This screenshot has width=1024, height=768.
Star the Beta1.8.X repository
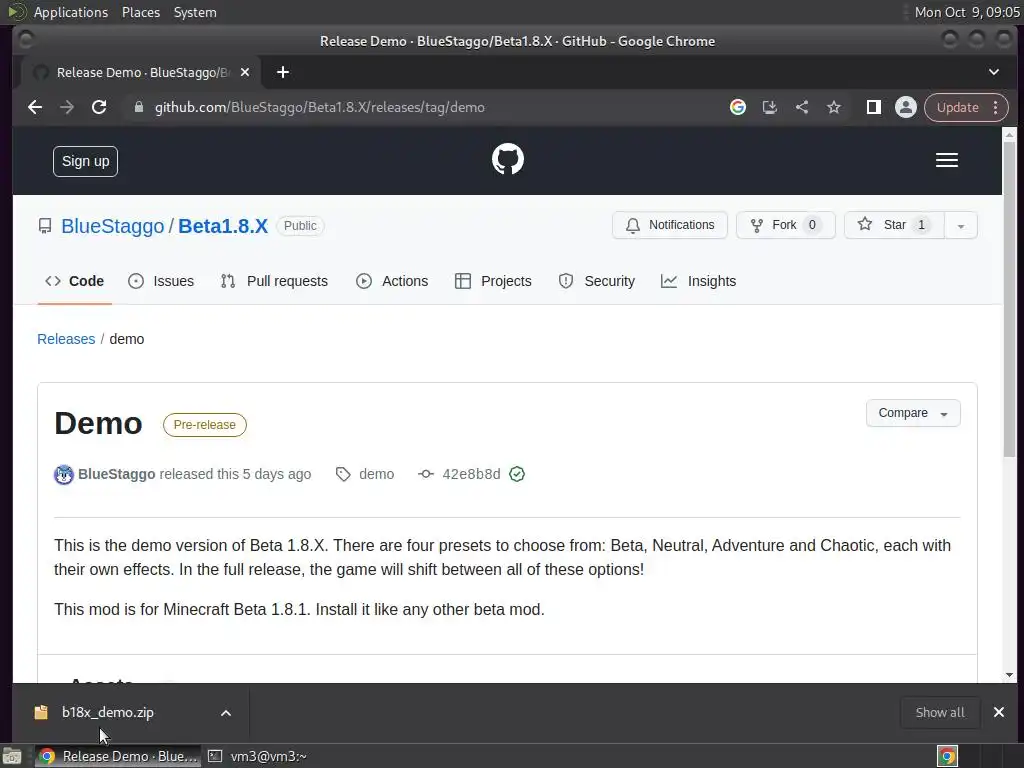tap(894, 225)
